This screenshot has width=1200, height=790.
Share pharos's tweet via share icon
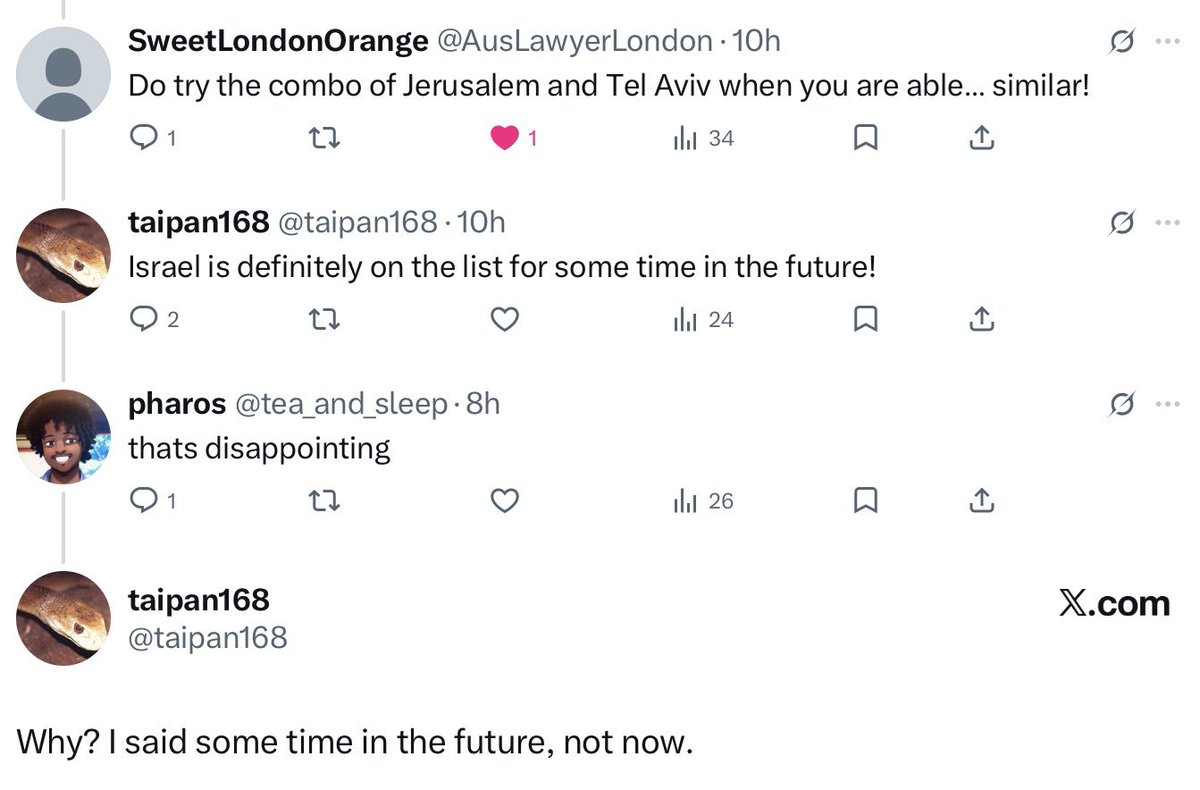point(982,501)
